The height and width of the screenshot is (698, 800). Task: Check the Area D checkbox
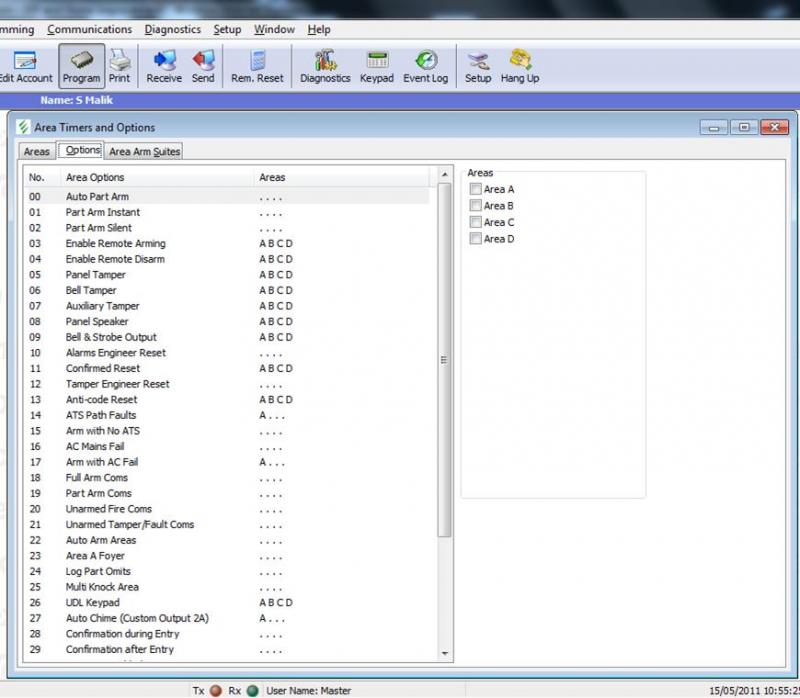pyautogui.click(x=476, y=239)
